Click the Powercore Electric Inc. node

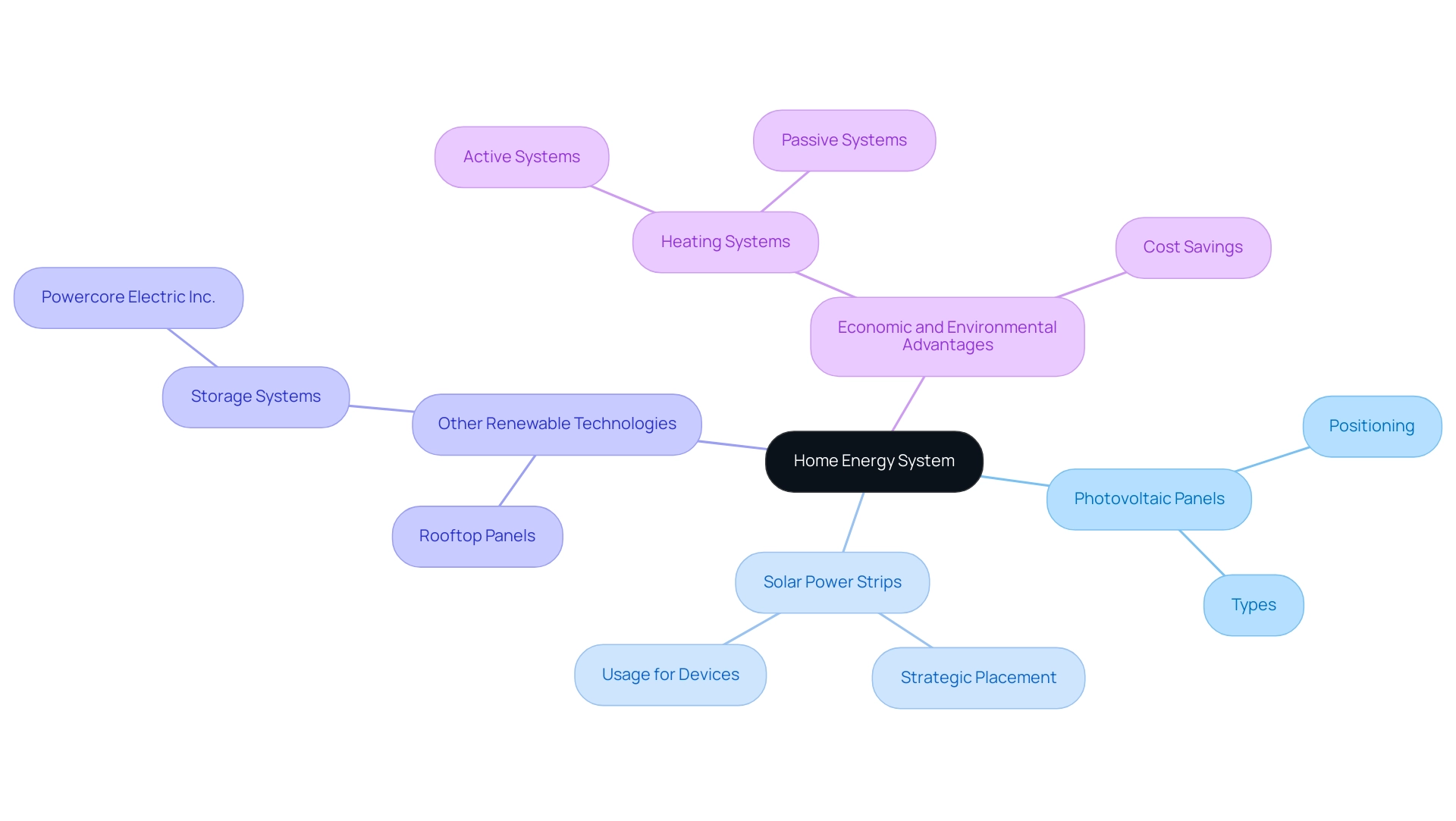tap(130, 295)
